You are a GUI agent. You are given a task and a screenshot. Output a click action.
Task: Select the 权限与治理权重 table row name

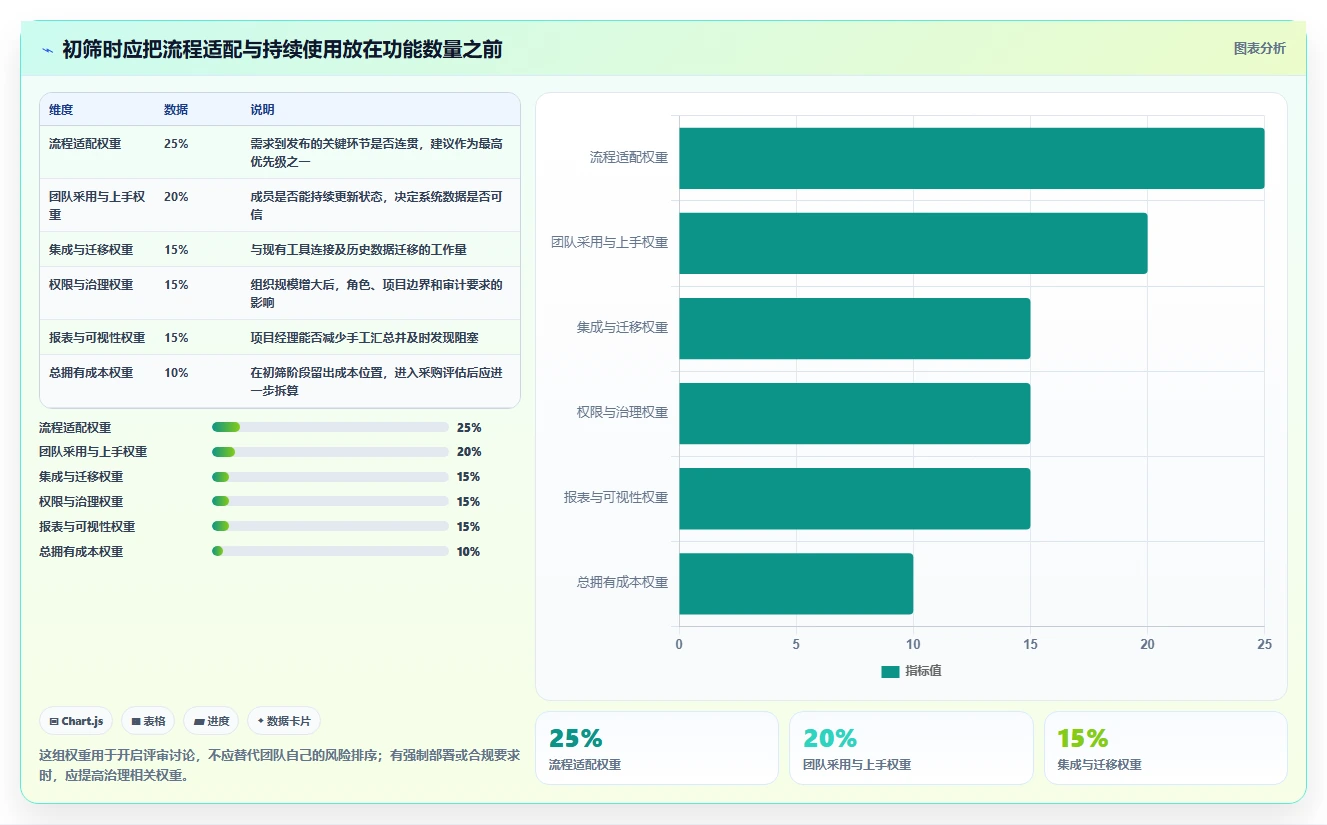(91, 285)
